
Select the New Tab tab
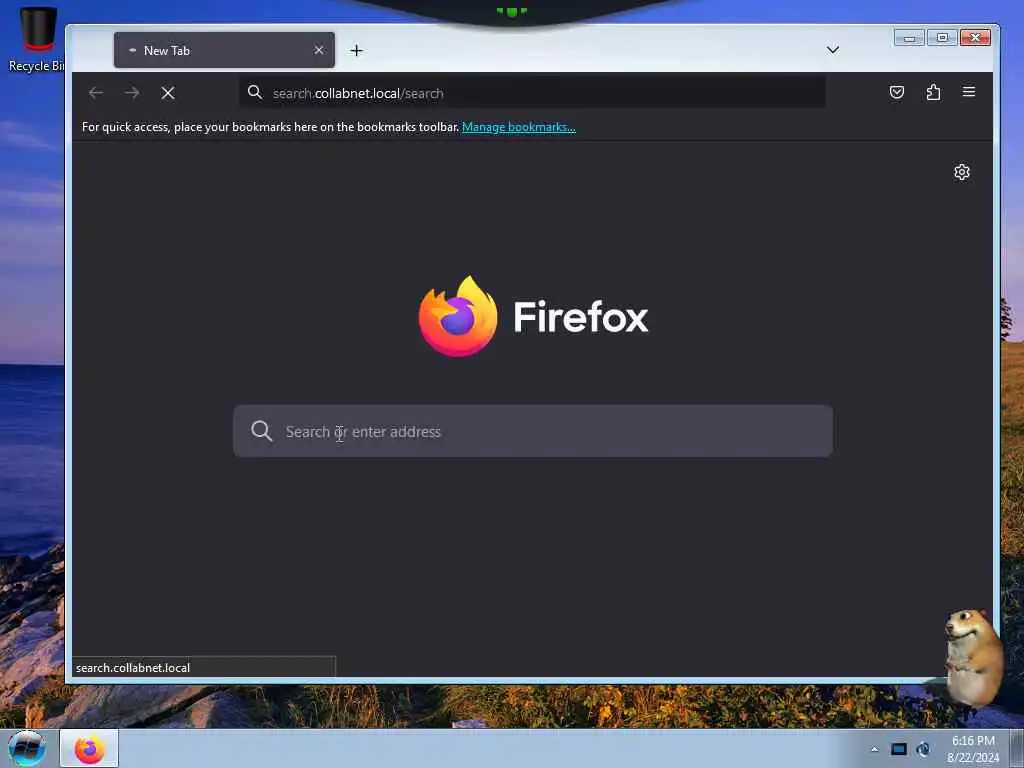pos(224,50)
